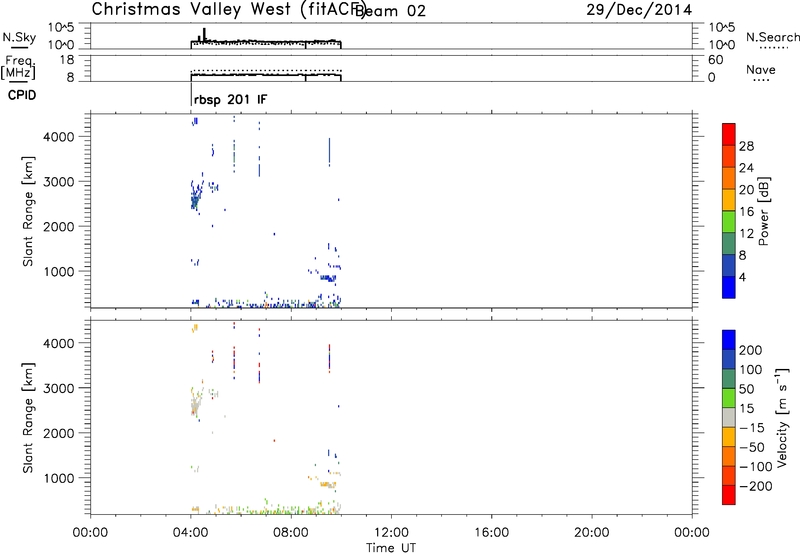Click the '1000' tick on the velocity panel
This screenshot has width=800, height=554.
[x=60, y=478]
